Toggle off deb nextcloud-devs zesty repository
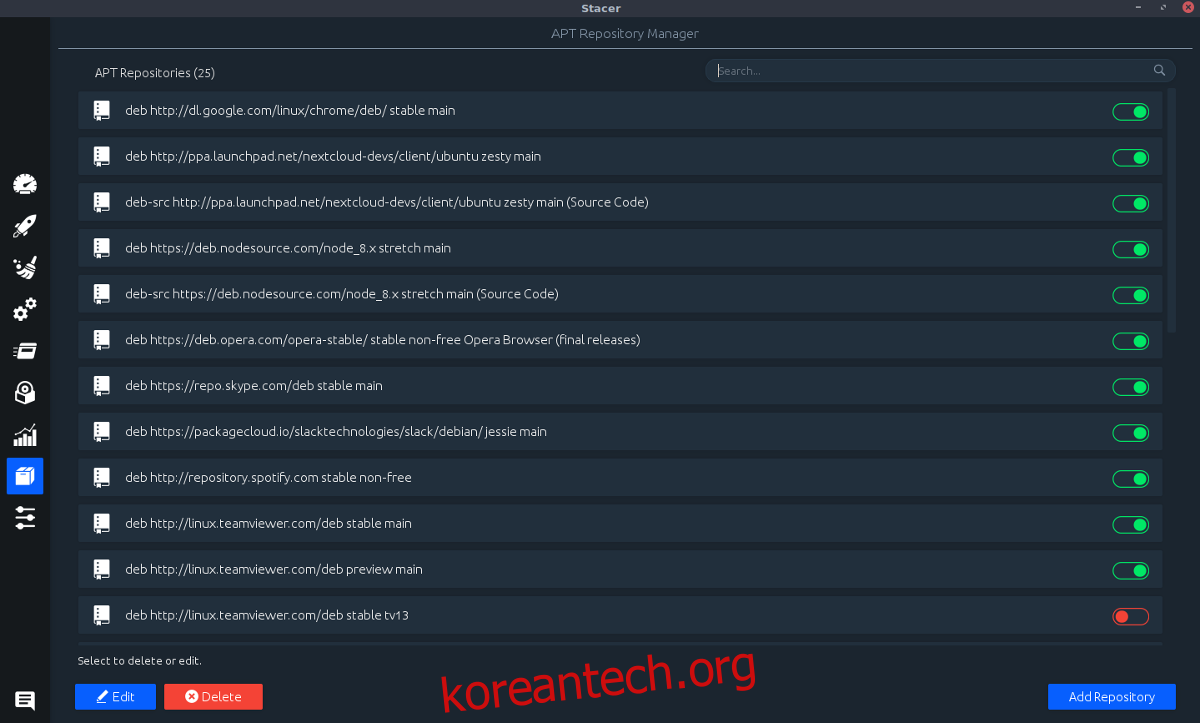The image size is (1200, 723). [x=1131, y=158]
